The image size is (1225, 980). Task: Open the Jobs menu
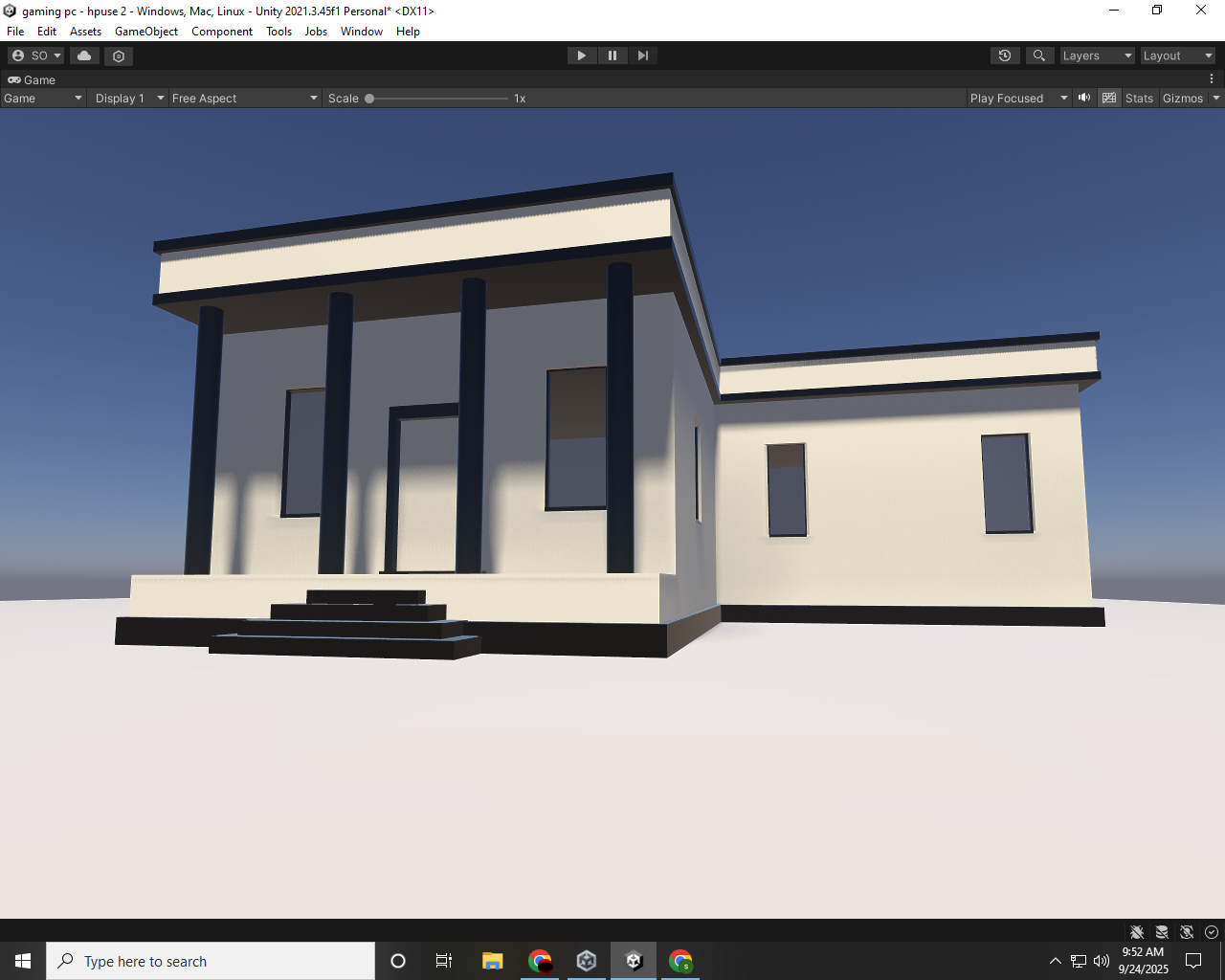[316, 32]
